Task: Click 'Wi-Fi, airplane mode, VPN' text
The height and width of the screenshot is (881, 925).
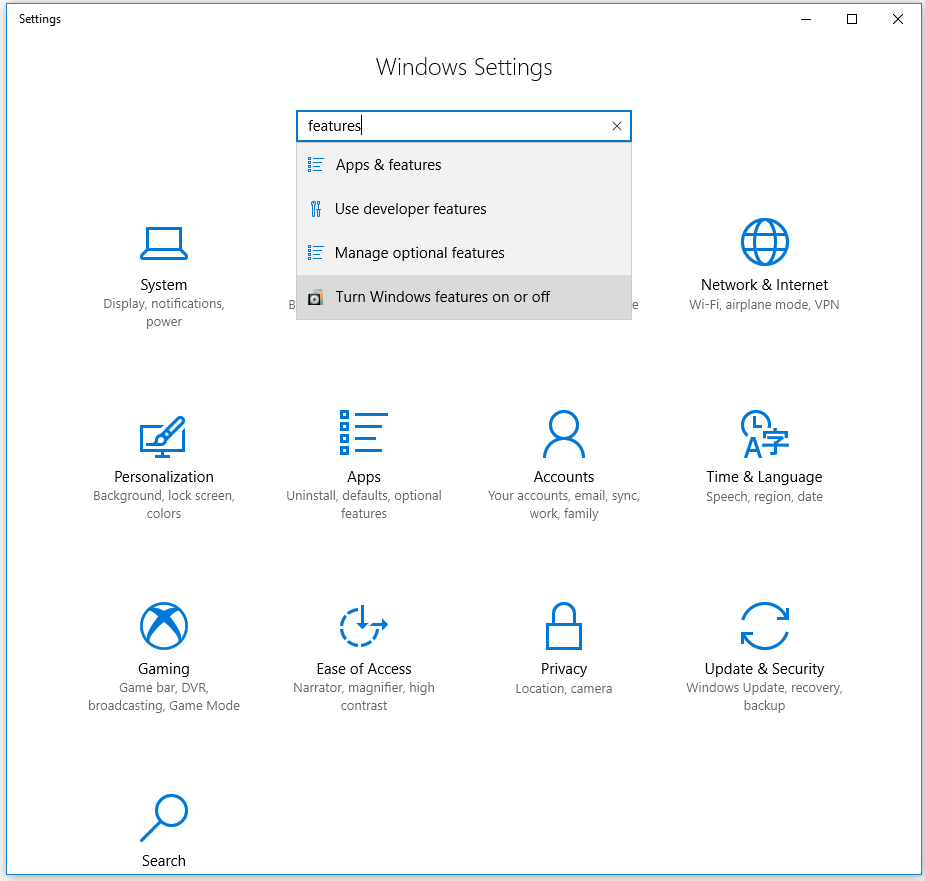Action: click(x=765, y=304)
